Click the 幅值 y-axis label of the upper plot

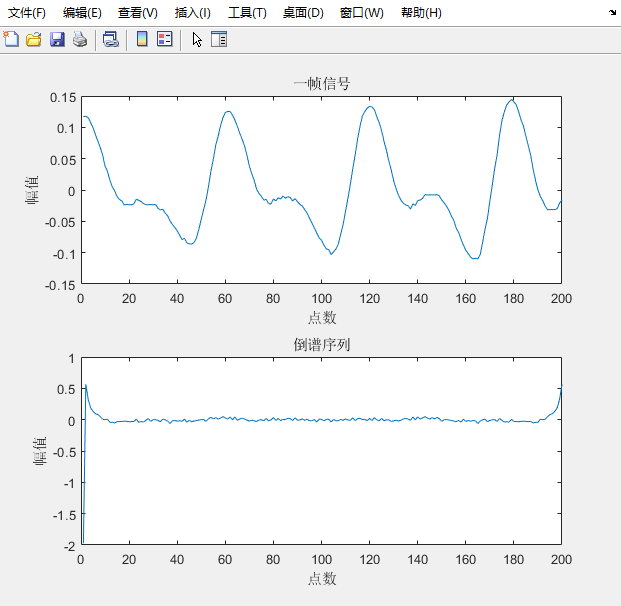(x=32, y=190)
